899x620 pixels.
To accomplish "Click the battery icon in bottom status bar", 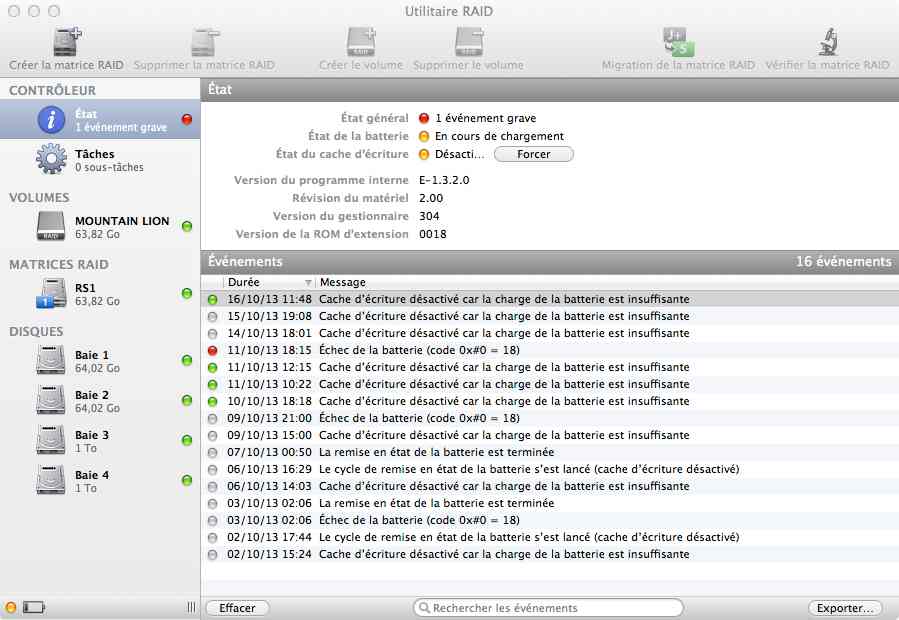I will pyautogui.click(x=34, y=607).
